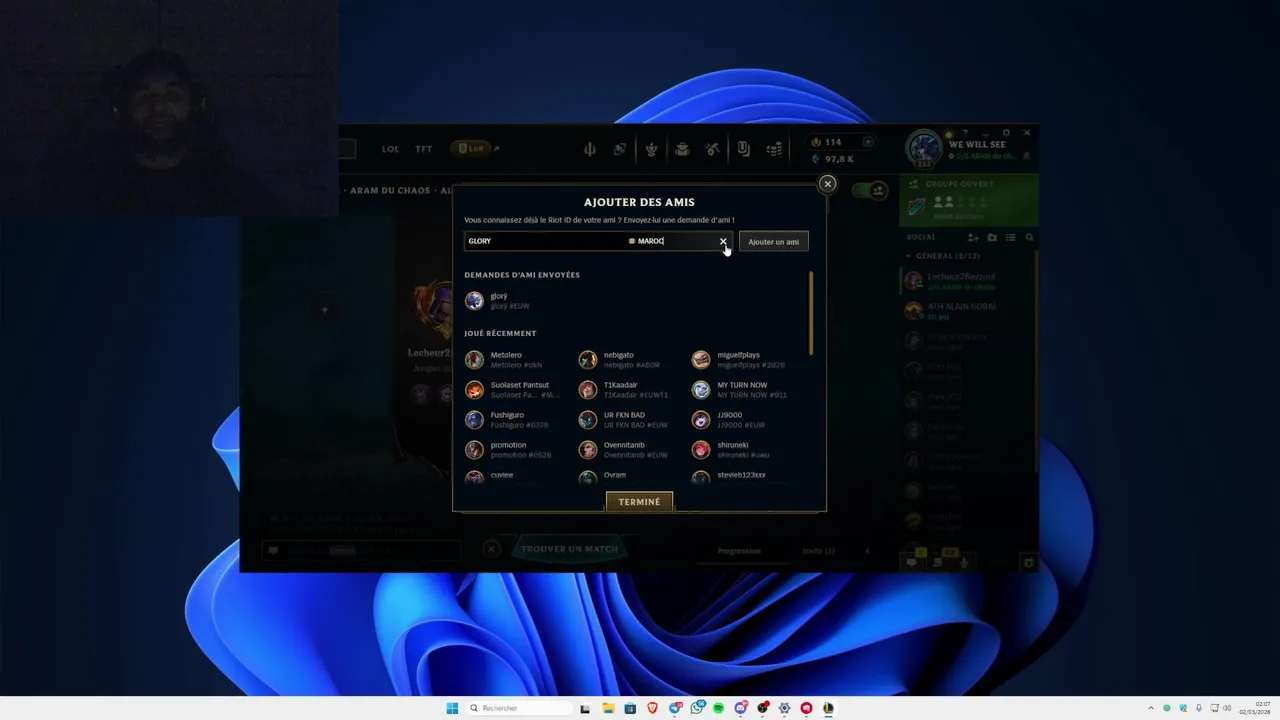Viewport: 1280px width, 720px height.
Task: Click the Groupe Ouvert party panel
Action: pyautogui.click(x=969, y=200)
